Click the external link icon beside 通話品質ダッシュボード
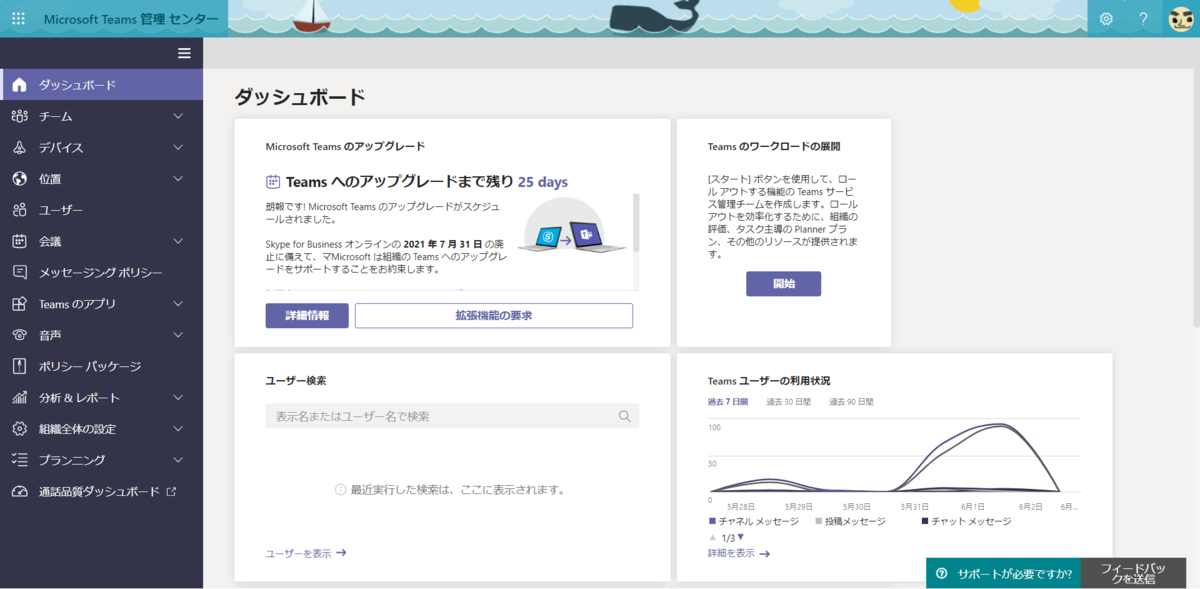Image resolution: width=1200 pixels, height=589 pixels. click(x=171, y=491)
